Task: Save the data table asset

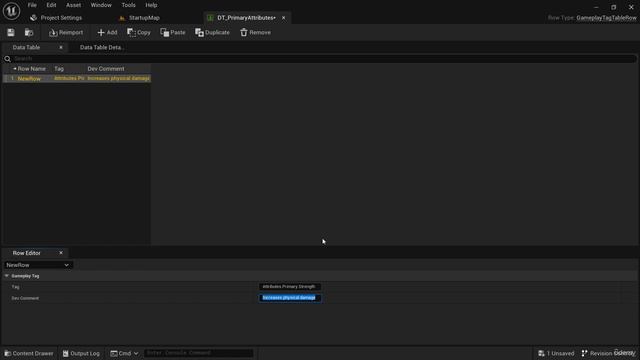Action: click(x=11, y=33)
